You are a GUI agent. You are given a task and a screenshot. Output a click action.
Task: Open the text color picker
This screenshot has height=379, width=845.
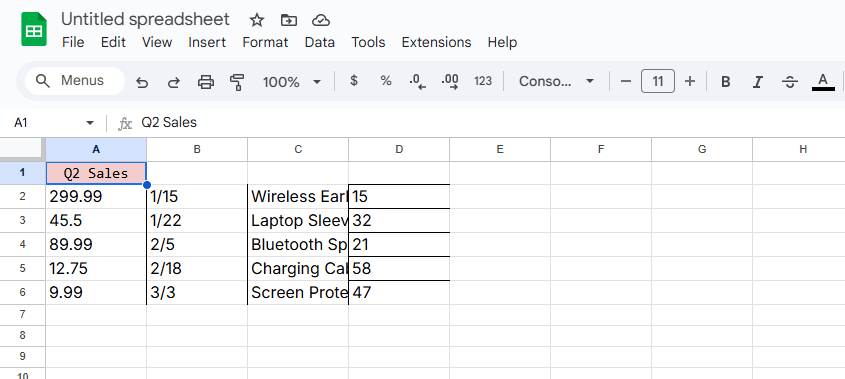(823, 82)
